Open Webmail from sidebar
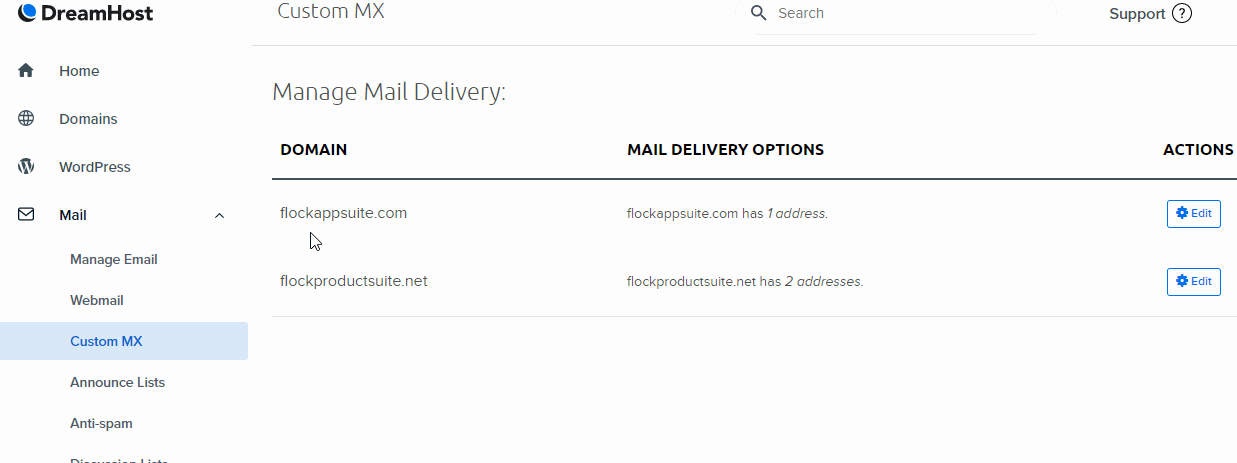Viewport: 1237px width, 463px height. point(97,300)
